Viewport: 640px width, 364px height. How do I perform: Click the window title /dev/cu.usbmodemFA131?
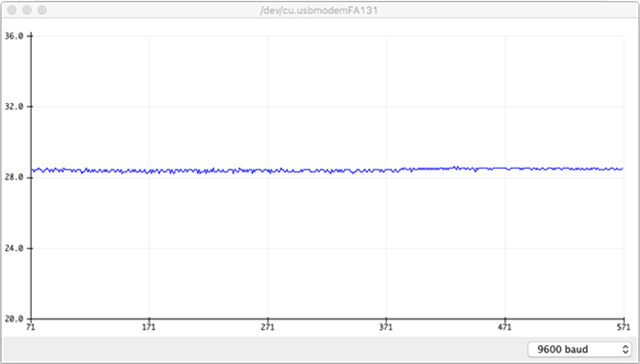(x=319, y=10)
